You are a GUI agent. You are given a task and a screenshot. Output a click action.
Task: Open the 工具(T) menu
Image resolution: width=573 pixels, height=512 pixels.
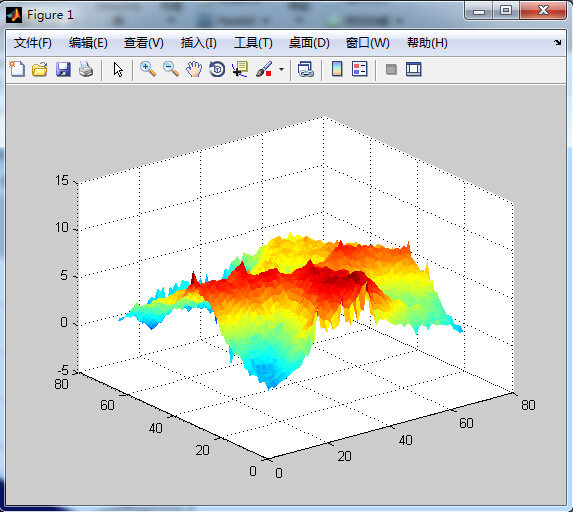[x=253, y=43]
